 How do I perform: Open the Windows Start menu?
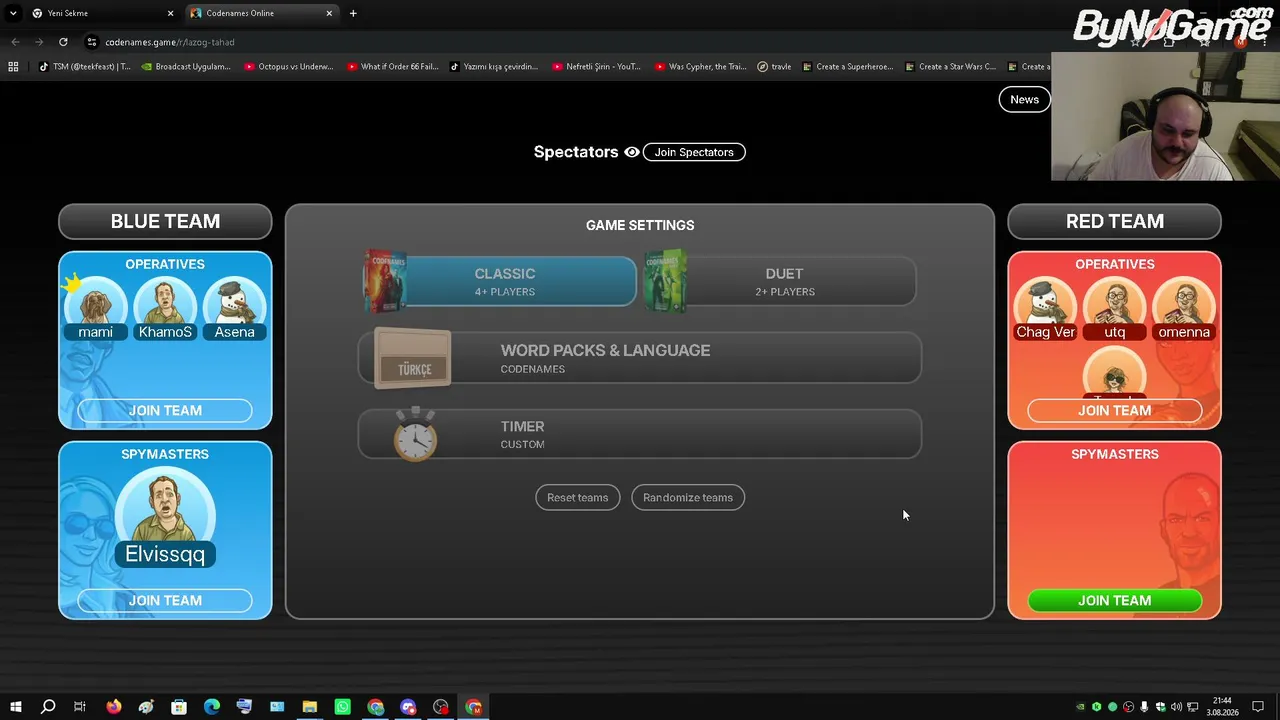point(15,707)
